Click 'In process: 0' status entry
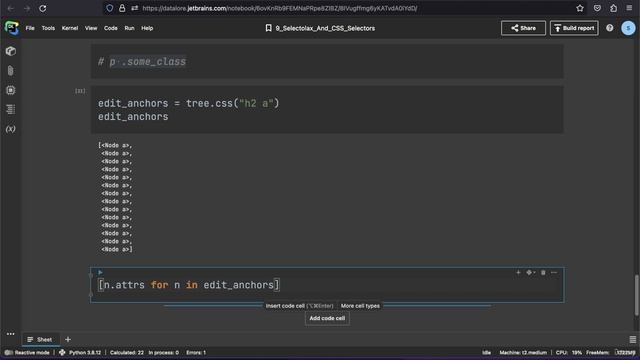The width and height of the screenshot is (640, 360). click(x=163, y=353)
